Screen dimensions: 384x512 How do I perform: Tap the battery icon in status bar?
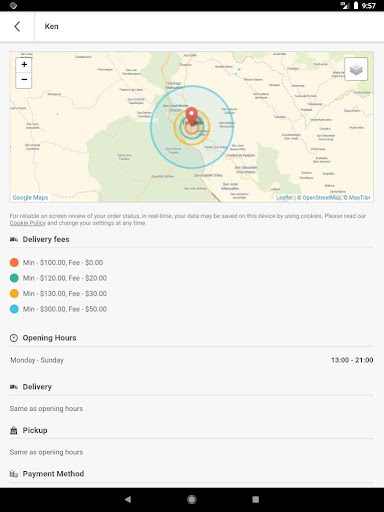coord(356,5)
